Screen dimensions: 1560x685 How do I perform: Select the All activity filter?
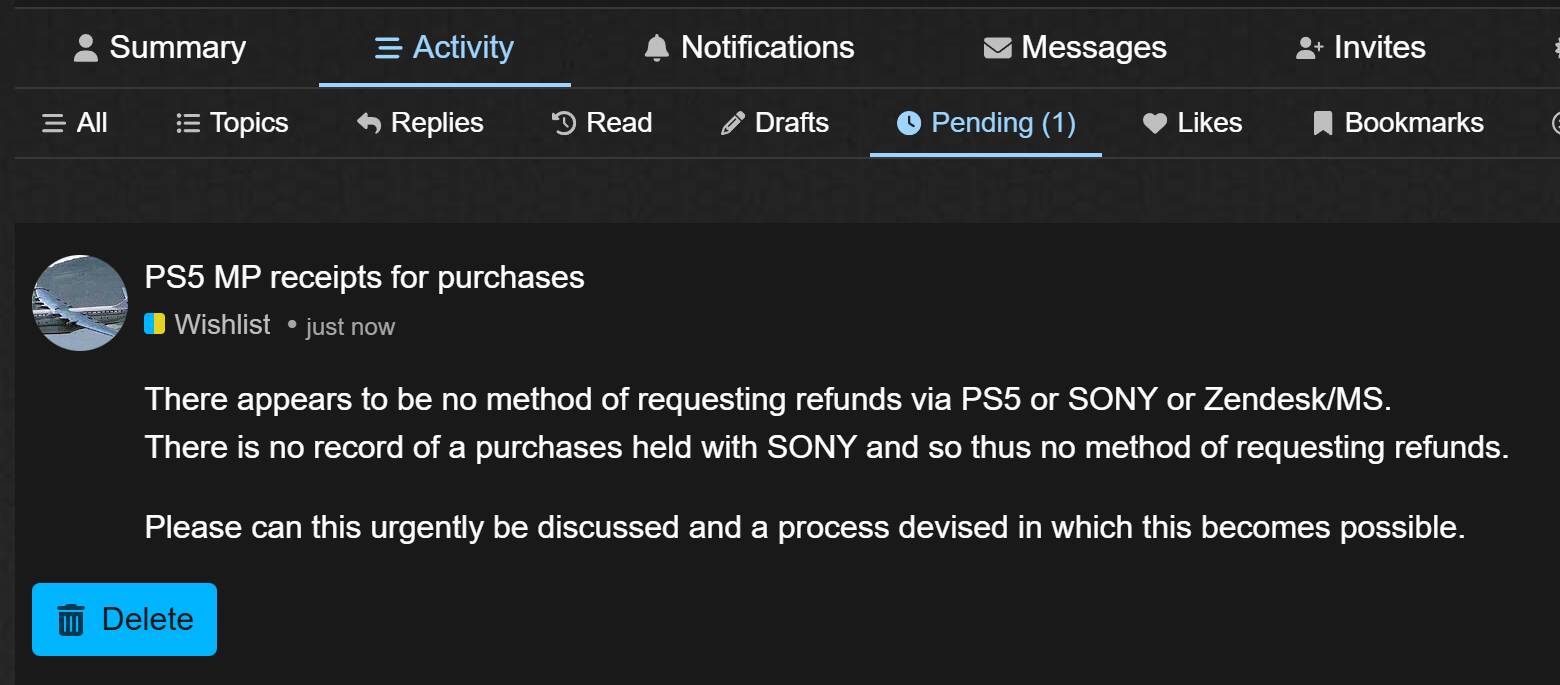pyautogui.click(x=74, y=123)
